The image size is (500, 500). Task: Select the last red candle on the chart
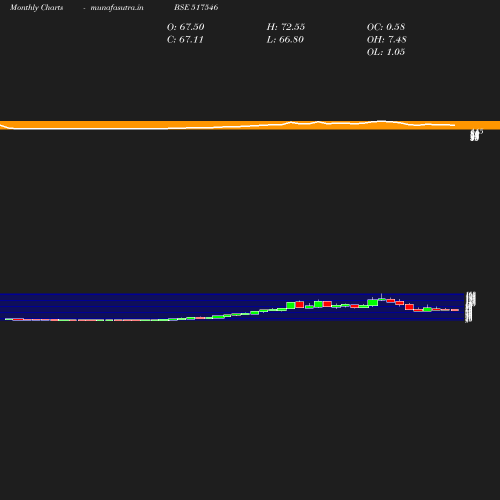455,310
